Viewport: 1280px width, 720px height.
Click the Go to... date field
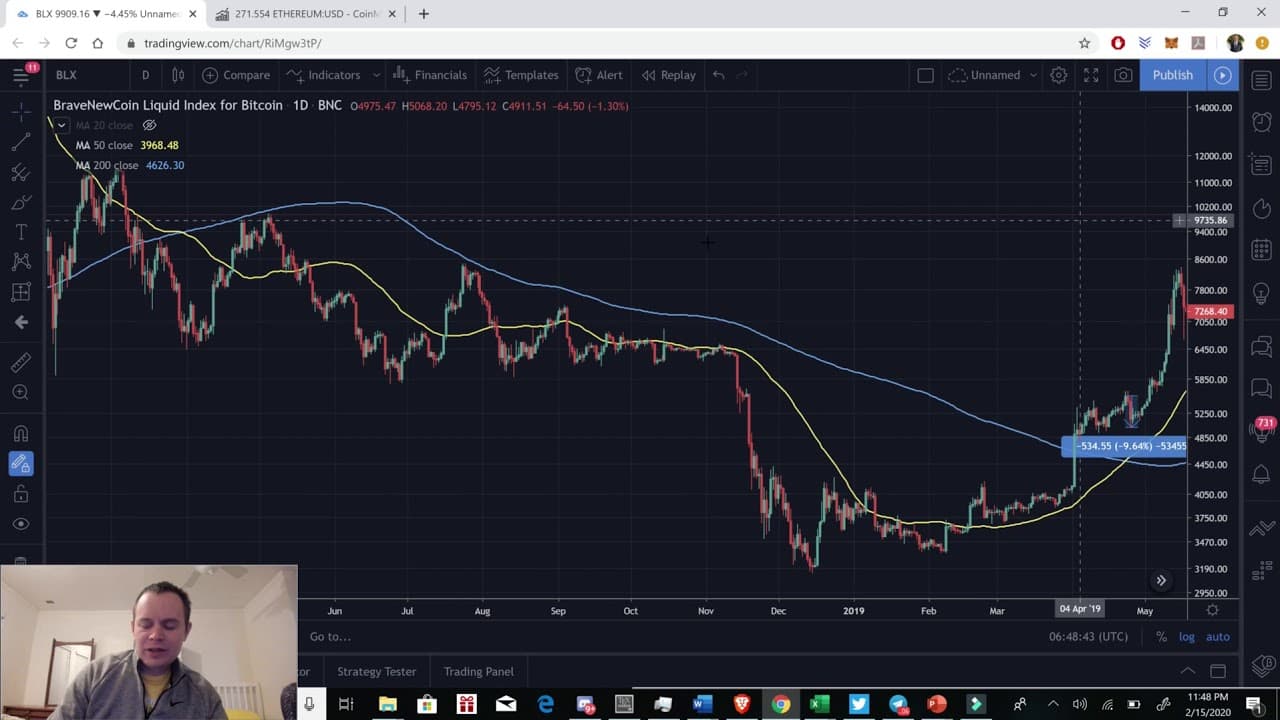pos(330,637)
